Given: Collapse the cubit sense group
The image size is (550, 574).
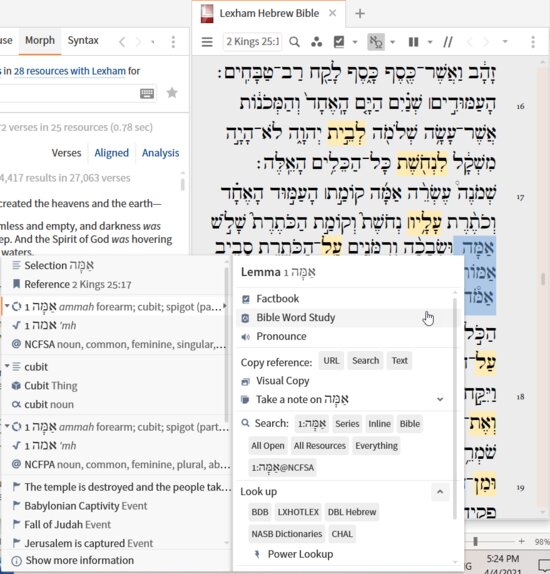Looking at the screenshot, I should pyautogui.click(x=7, y=366).
